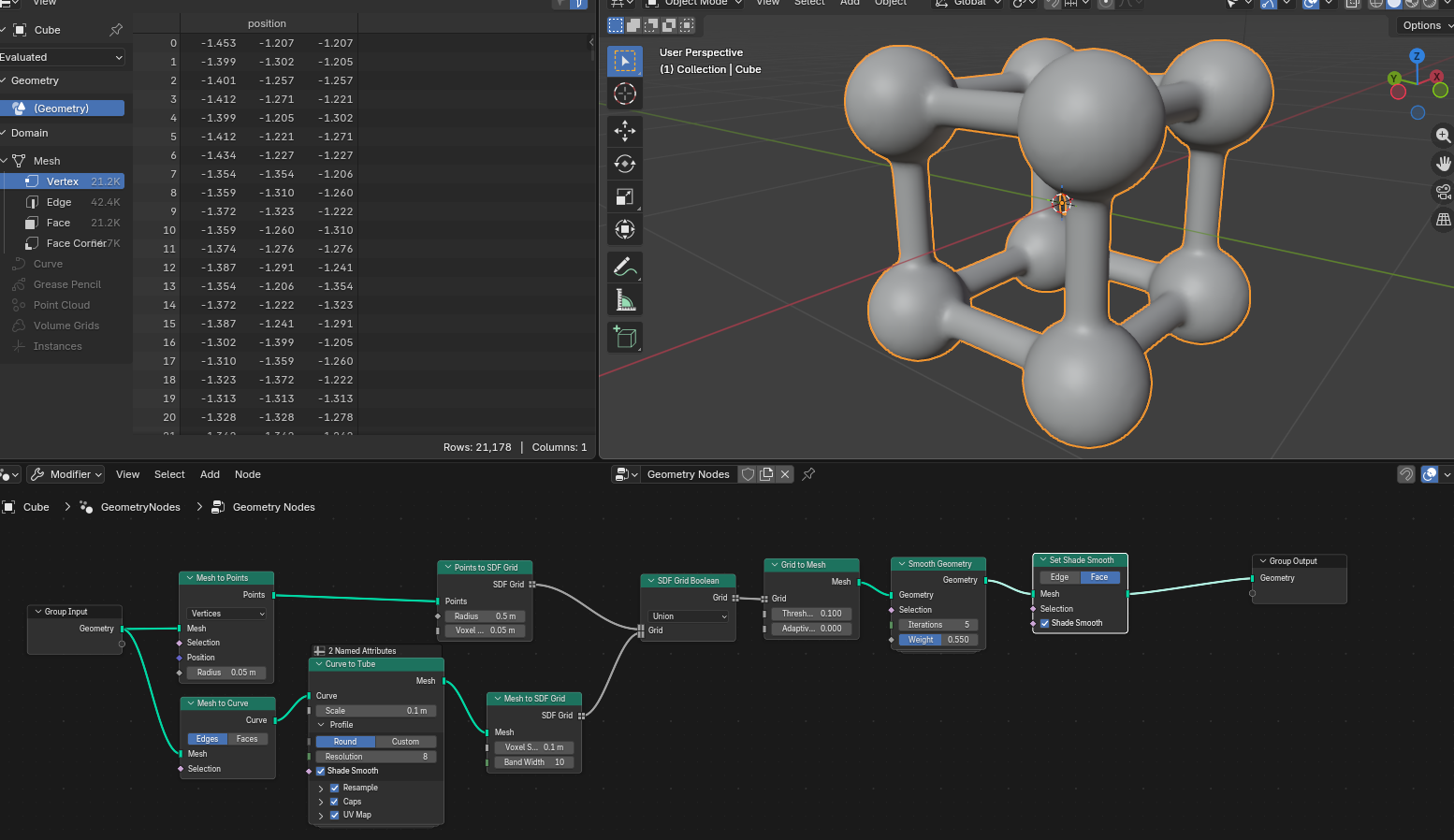Click the red X axis gizmo ball
This screenshot has height=840, width=1454.
pyautogui.click(x=1437, y=76)
